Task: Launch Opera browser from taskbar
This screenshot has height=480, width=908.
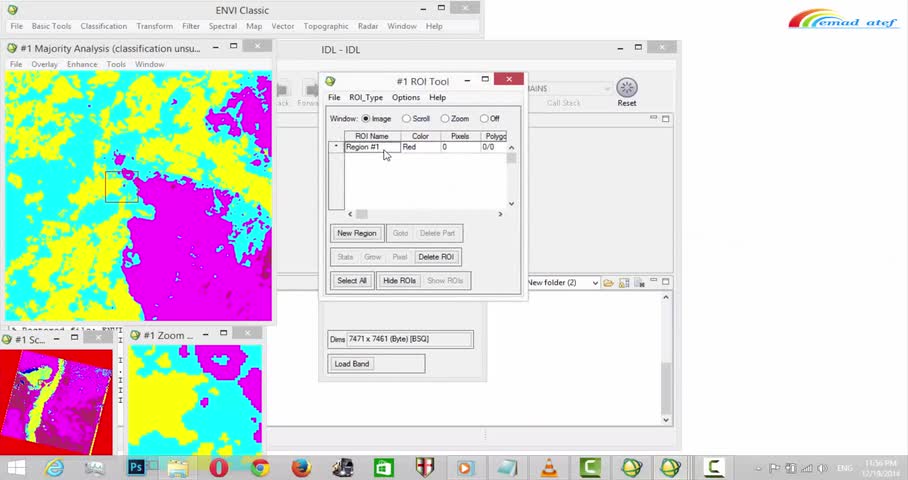Action: click(x=218, y=467)
